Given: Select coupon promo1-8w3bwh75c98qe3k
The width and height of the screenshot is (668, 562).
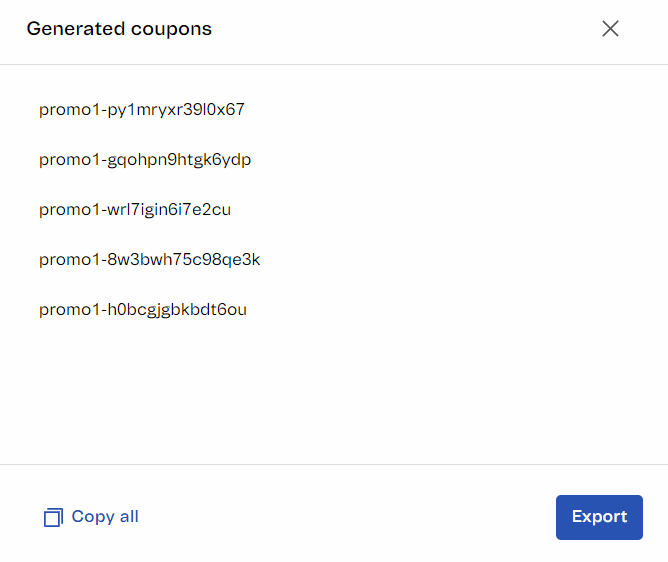Looking at the screenshot, I should (150, 260).
